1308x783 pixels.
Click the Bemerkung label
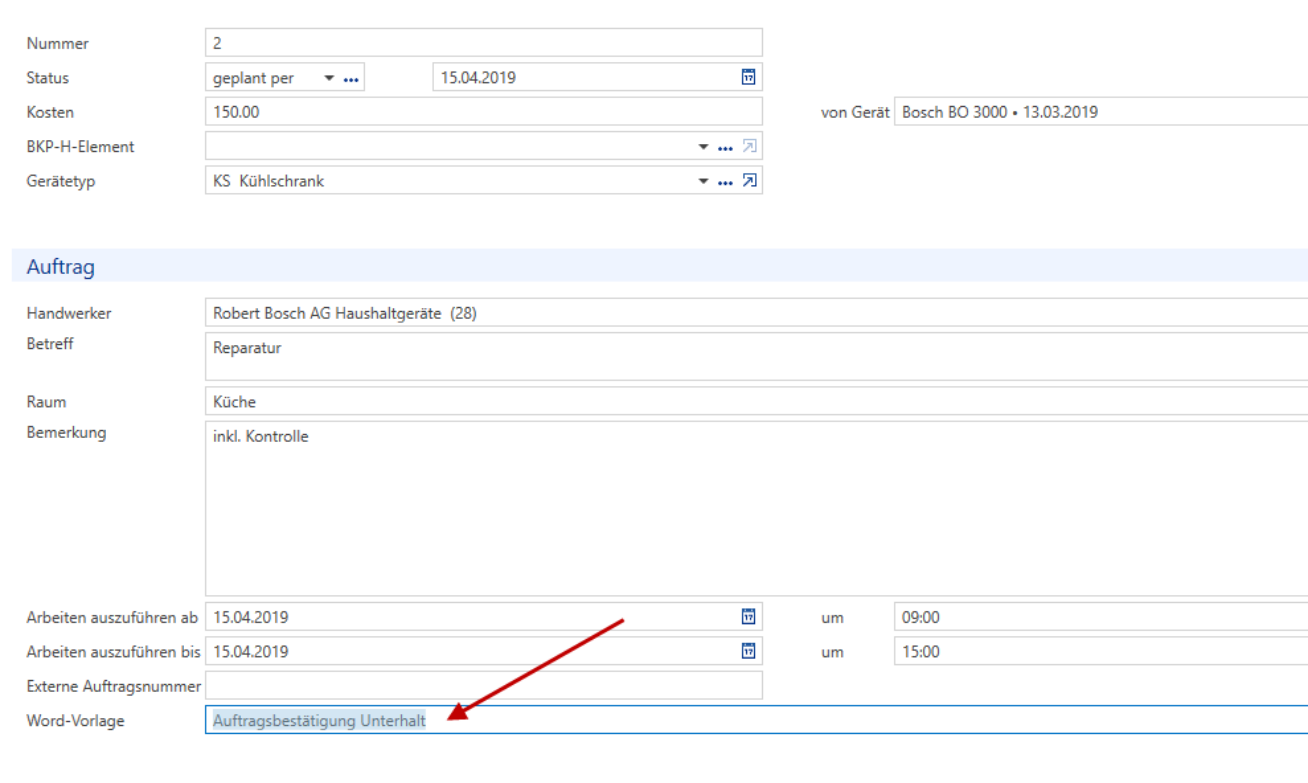(66, 433)
